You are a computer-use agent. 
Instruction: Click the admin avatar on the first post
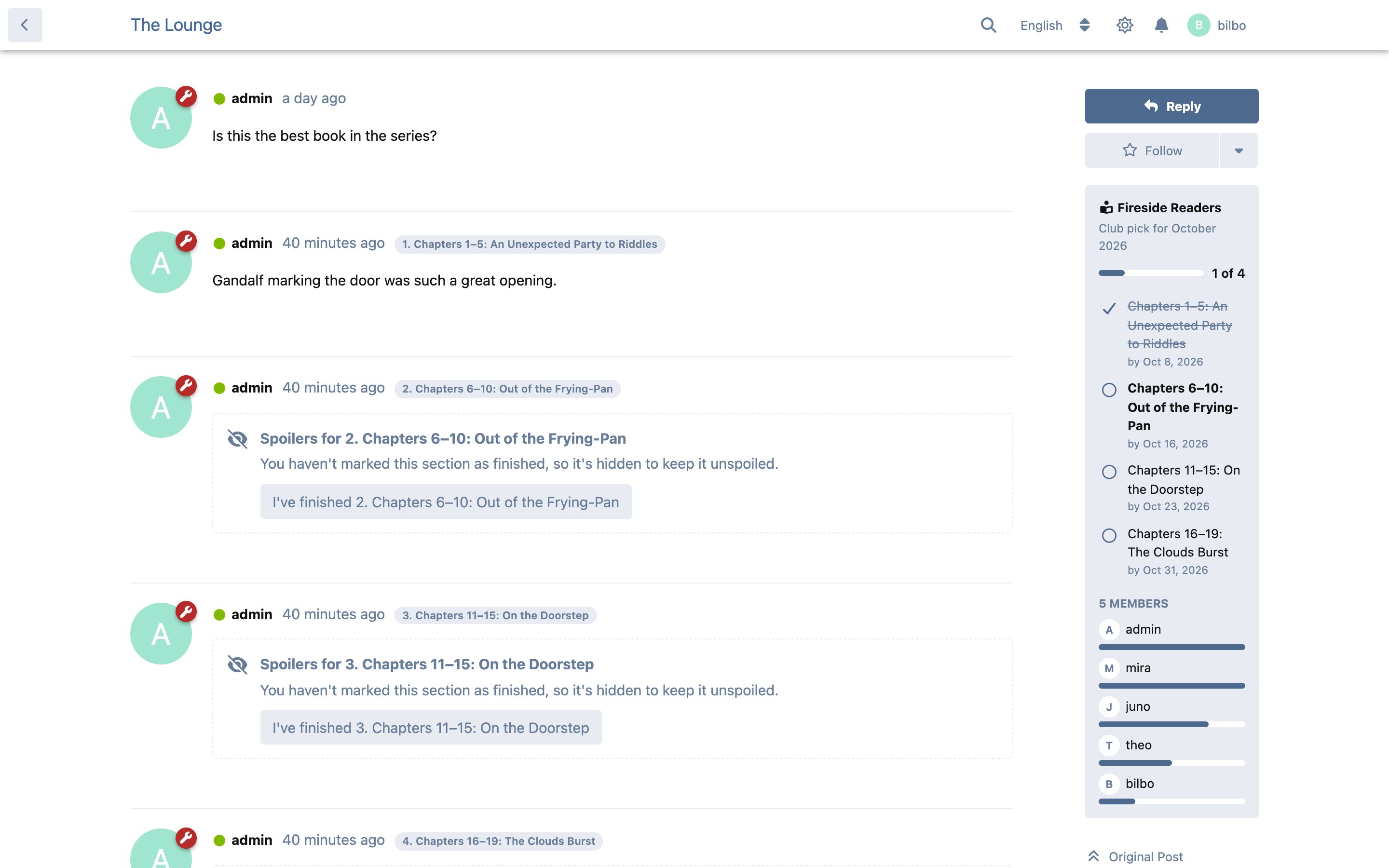point(161,118)
